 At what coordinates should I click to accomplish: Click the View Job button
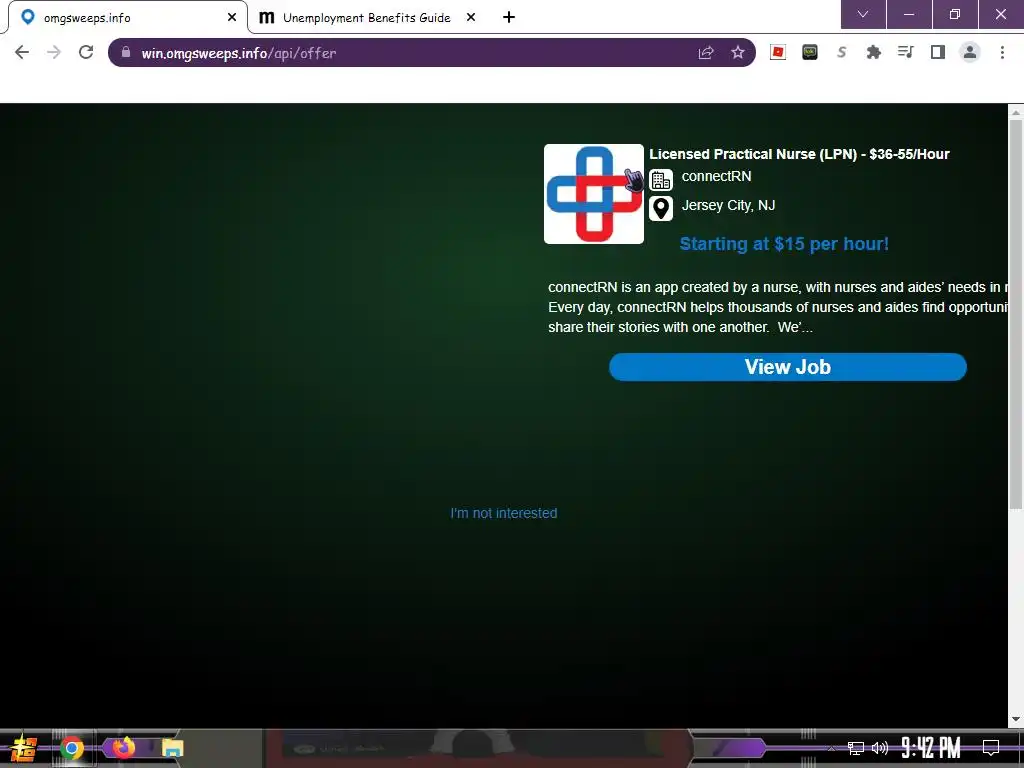[788, 367]
